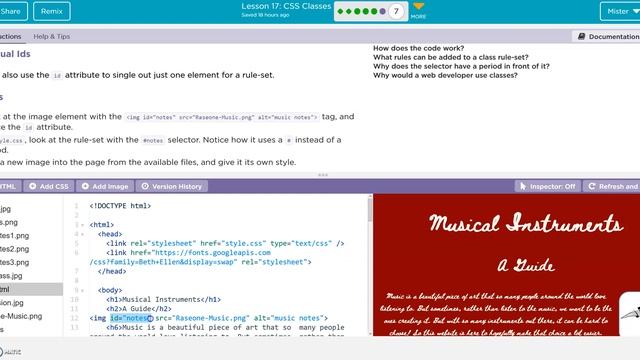Click 'Why would a web developer use classes?'

445,76
